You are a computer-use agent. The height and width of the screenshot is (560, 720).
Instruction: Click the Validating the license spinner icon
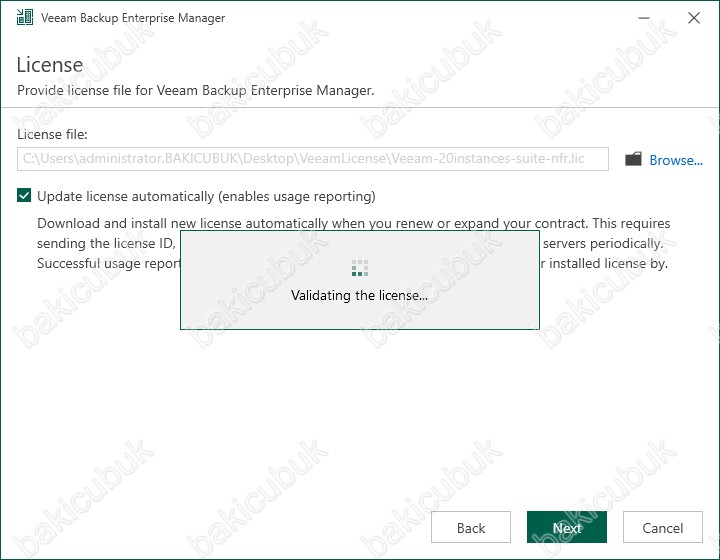pos(360,268)
